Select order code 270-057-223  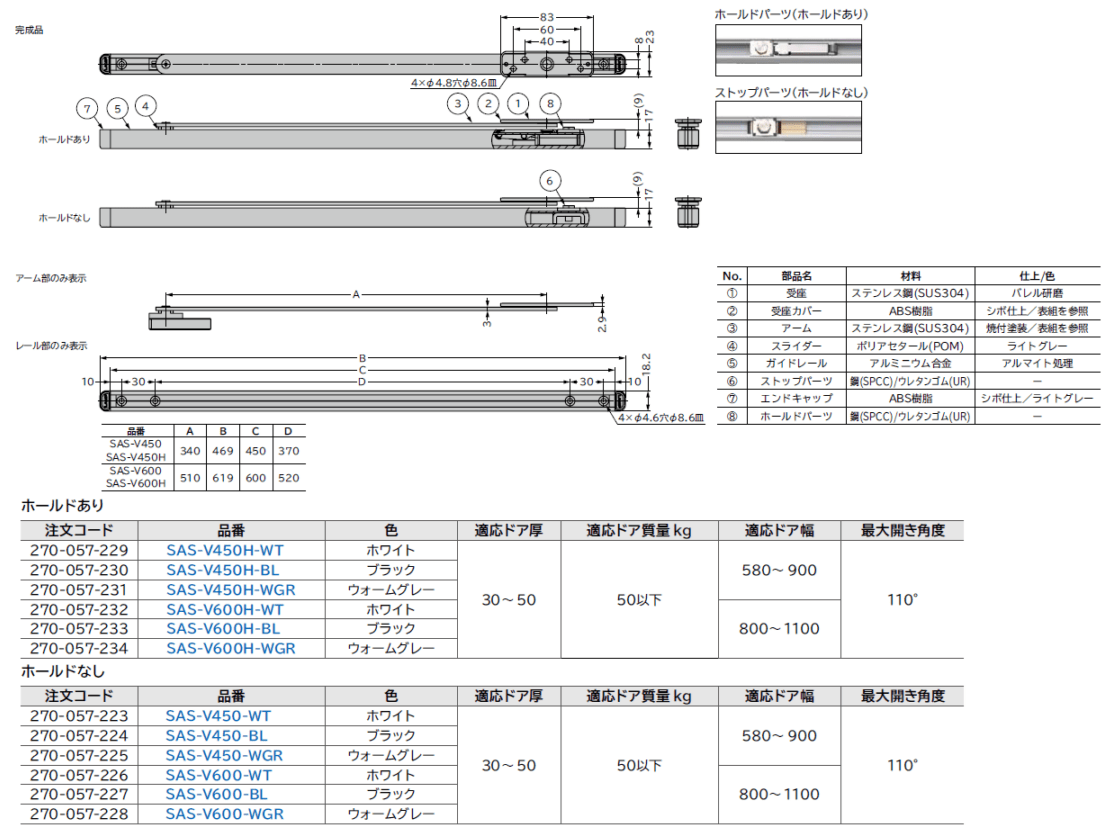(x=80, y=717)
